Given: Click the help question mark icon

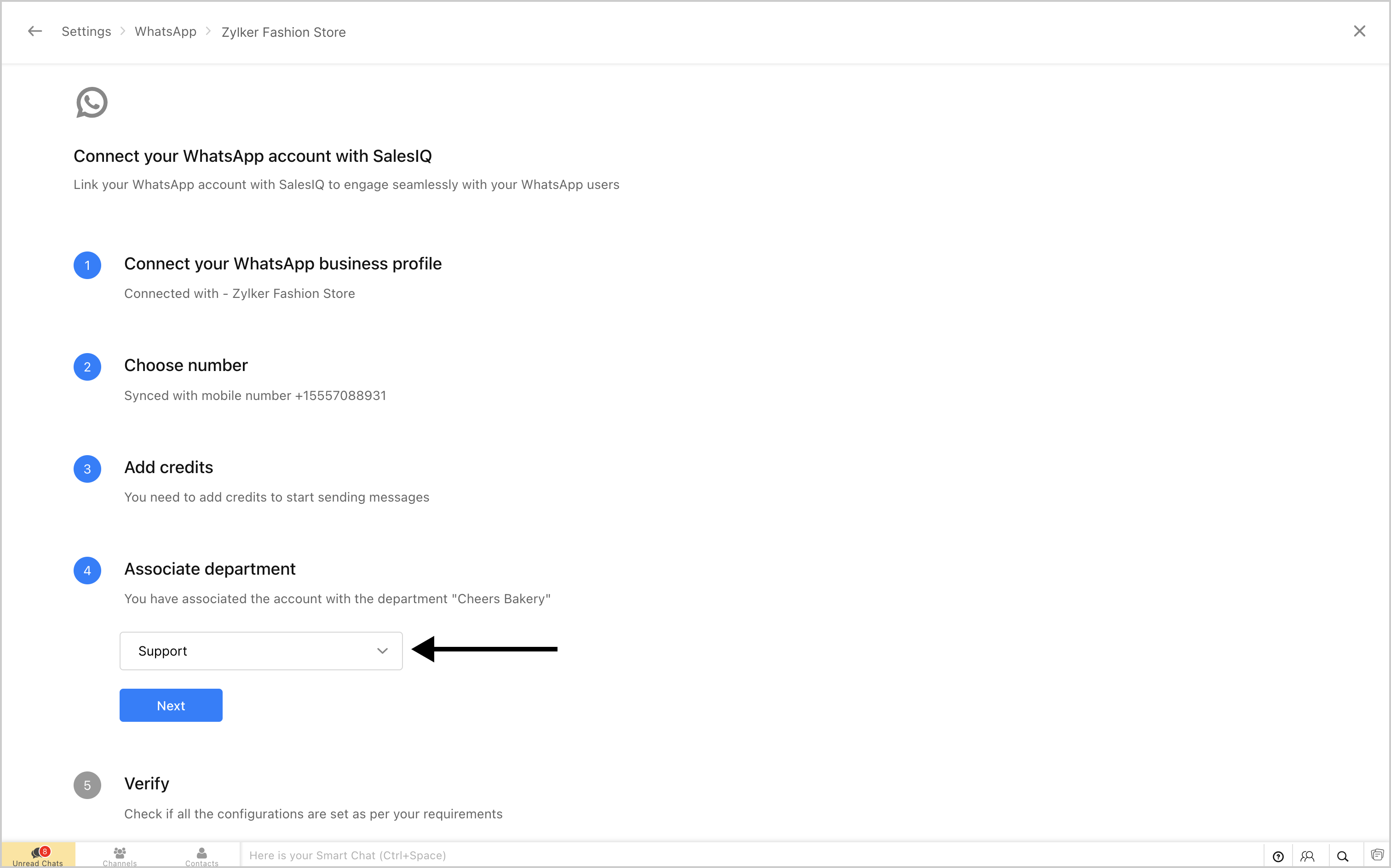Looking at the screenshot, I should (x=1278, y=856).
